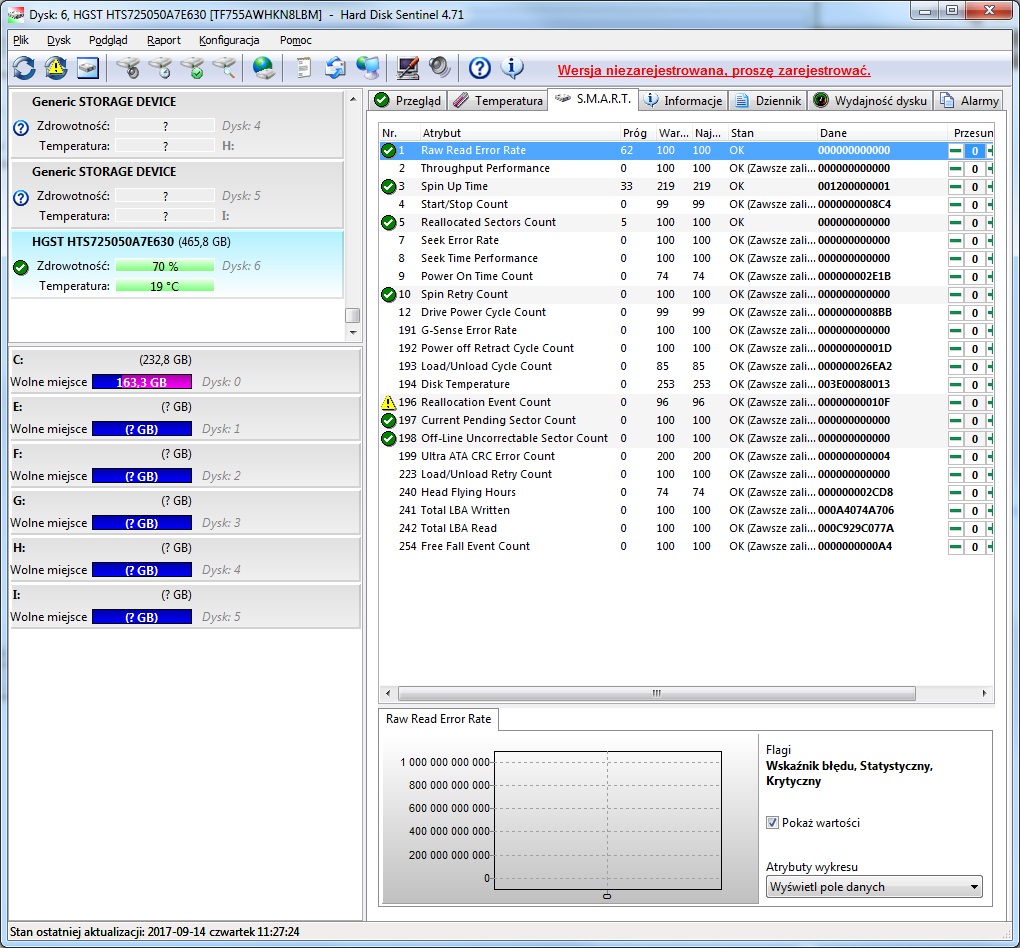Image resolution: width=1020 pixels, height=948 pixels.
Task: Click offset value field of Seek Error Rate row
Action: 974,241
